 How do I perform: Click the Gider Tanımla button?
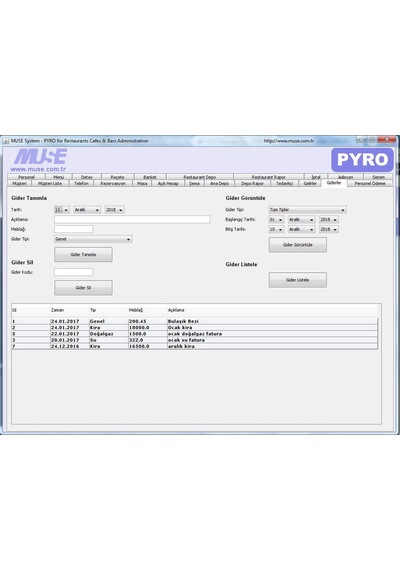pos(83,254)
